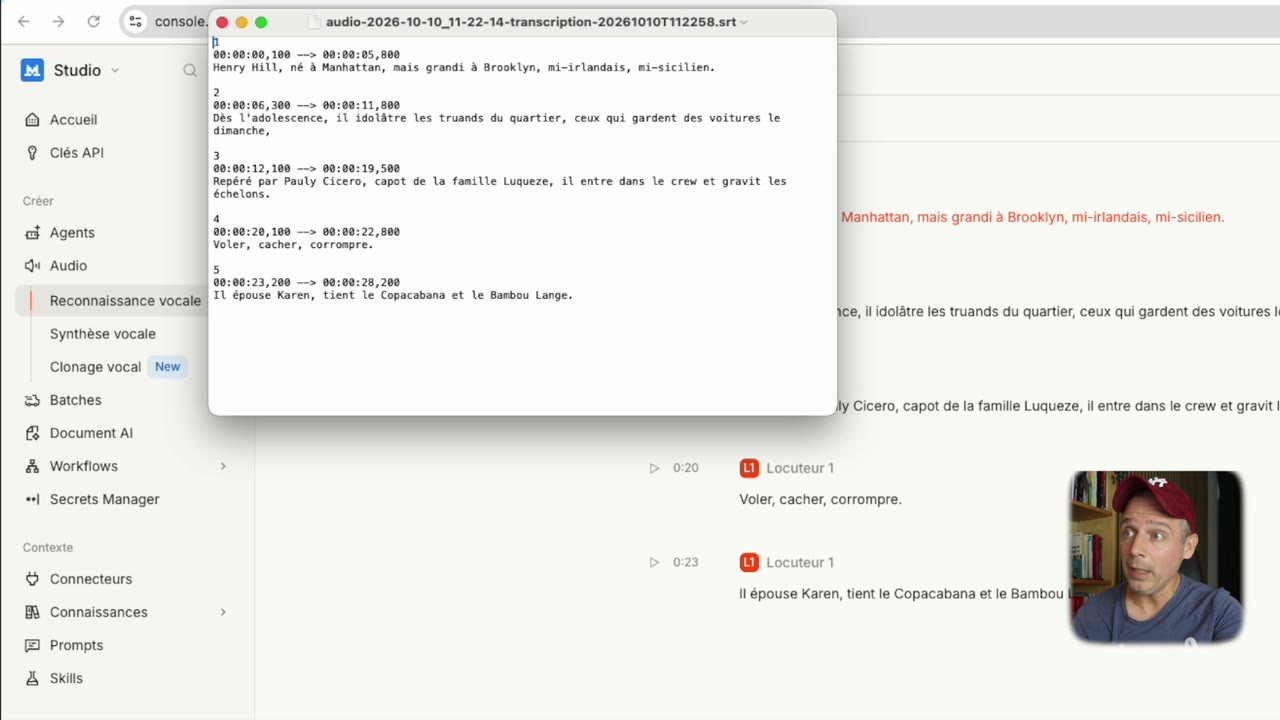This screenshot has height=720, width=1280.
Task: Click the Prompts icon
Action: [x=32, y=645]
